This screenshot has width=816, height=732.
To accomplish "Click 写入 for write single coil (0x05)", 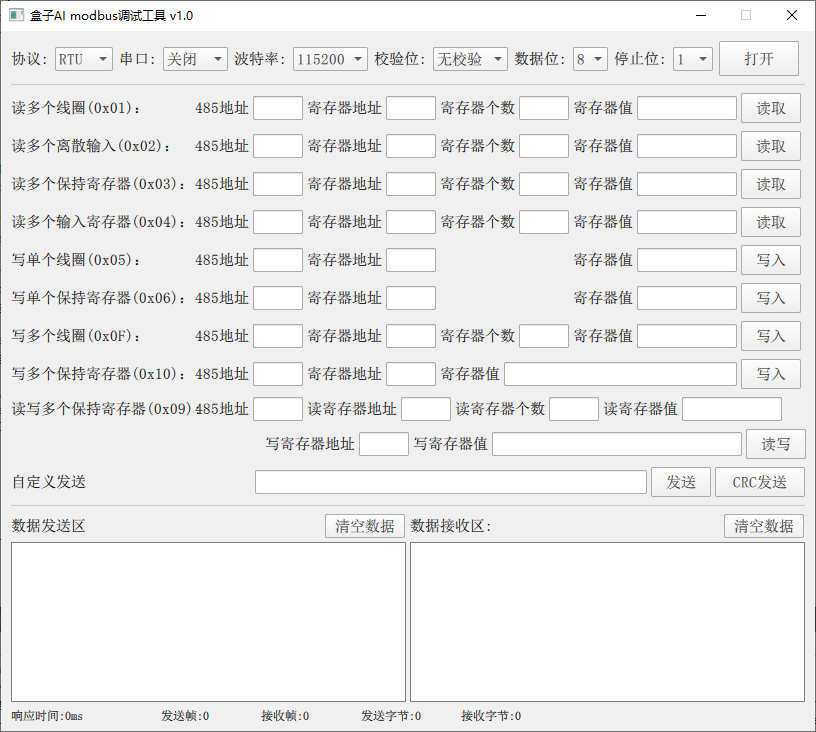I will pyautogui.click(x=770, y=260).
